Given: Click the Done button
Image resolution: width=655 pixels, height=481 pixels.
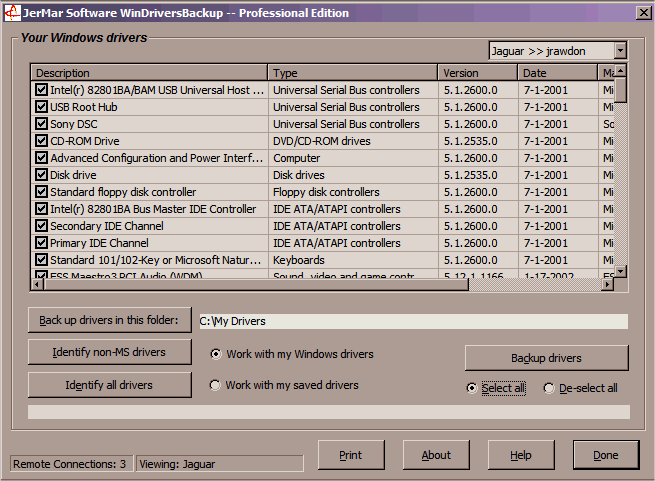Looking at the screenshot, I should click(x=606, y=455).
